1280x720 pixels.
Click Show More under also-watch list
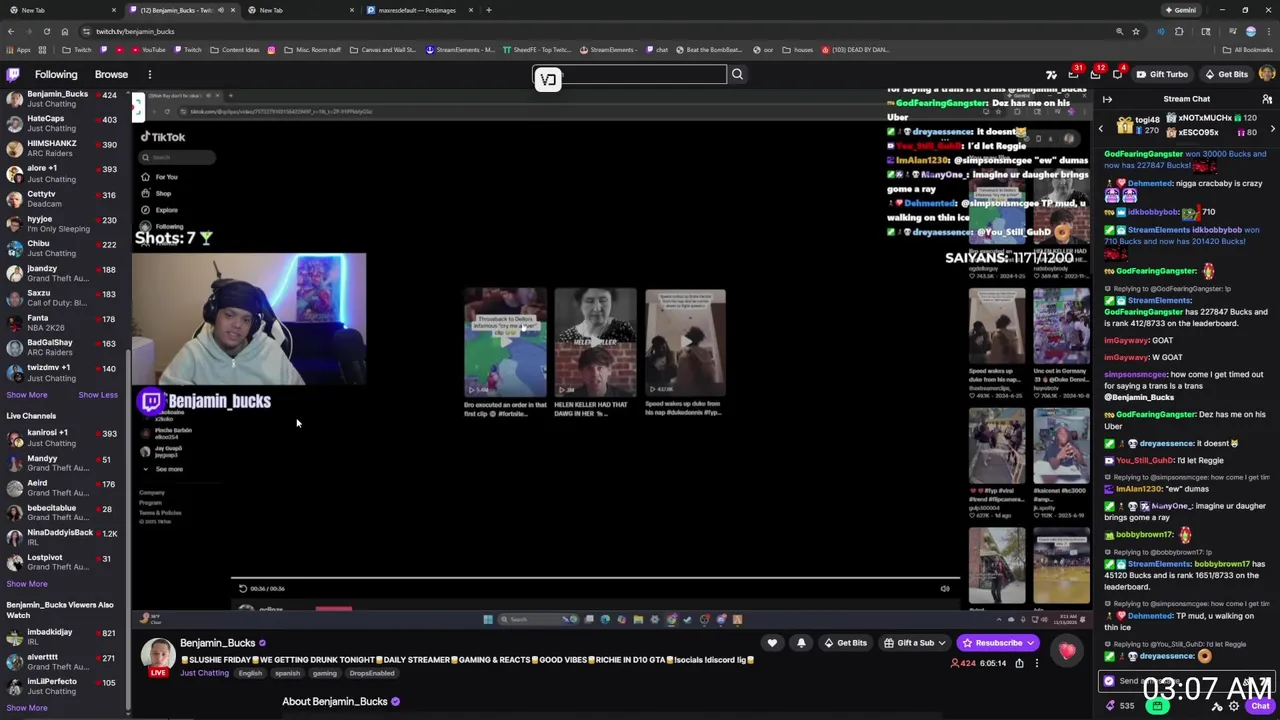pyautogui.click(x=27, y=708)
